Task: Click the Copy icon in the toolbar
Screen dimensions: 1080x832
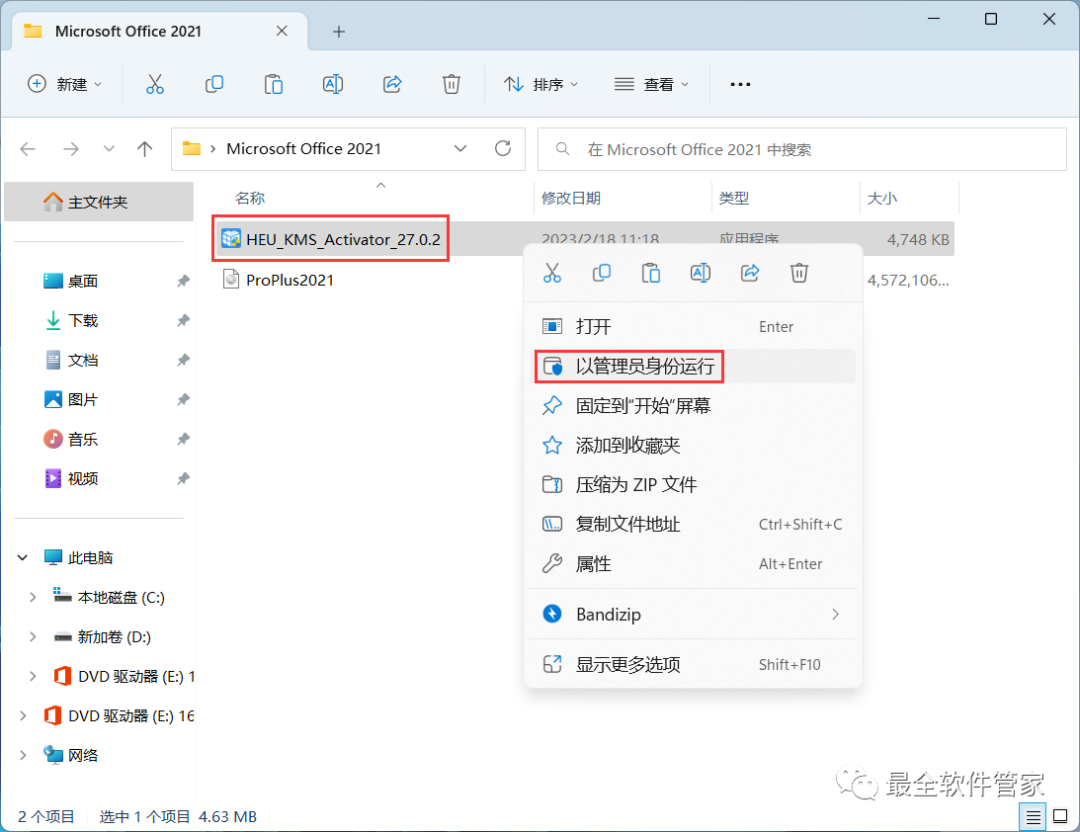Action: [x=214, y=84]
